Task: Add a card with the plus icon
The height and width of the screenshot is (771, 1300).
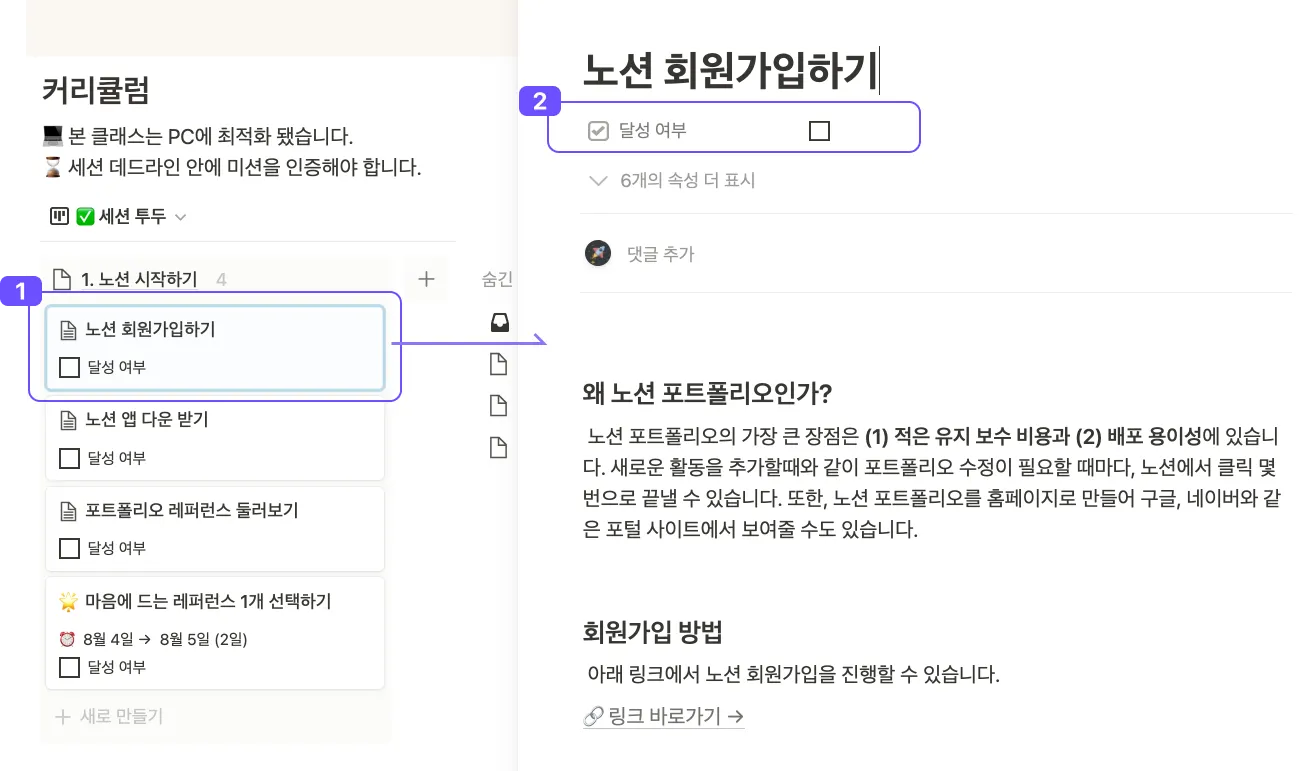Action: 426,279
